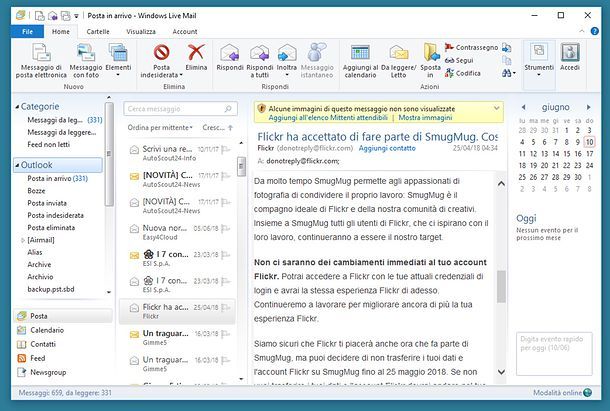Click Rispondi a tutti icon
The height and width of the screenshot is (411, 610).
[x=259, y=60]
